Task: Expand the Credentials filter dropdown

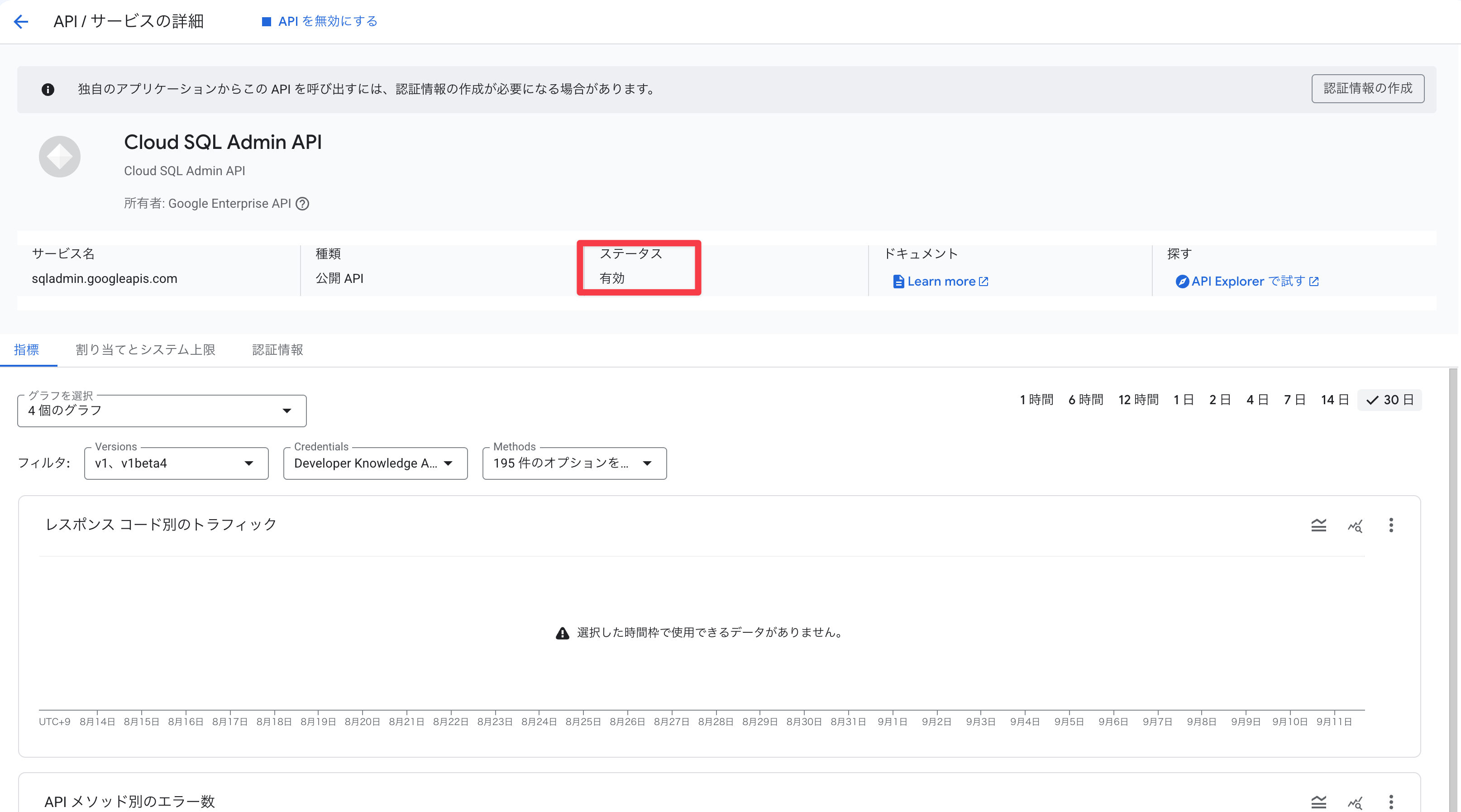Action: [x=375, y=463]
